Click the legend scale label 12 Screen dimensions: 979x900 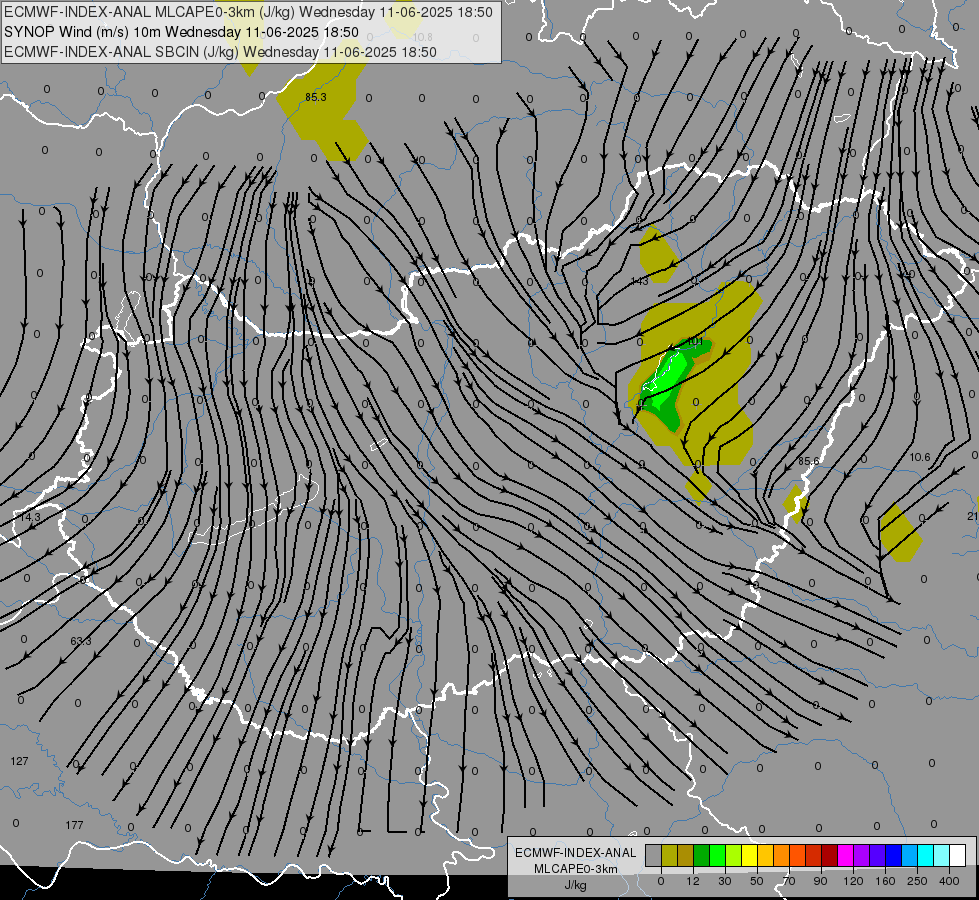pos(693,881)
